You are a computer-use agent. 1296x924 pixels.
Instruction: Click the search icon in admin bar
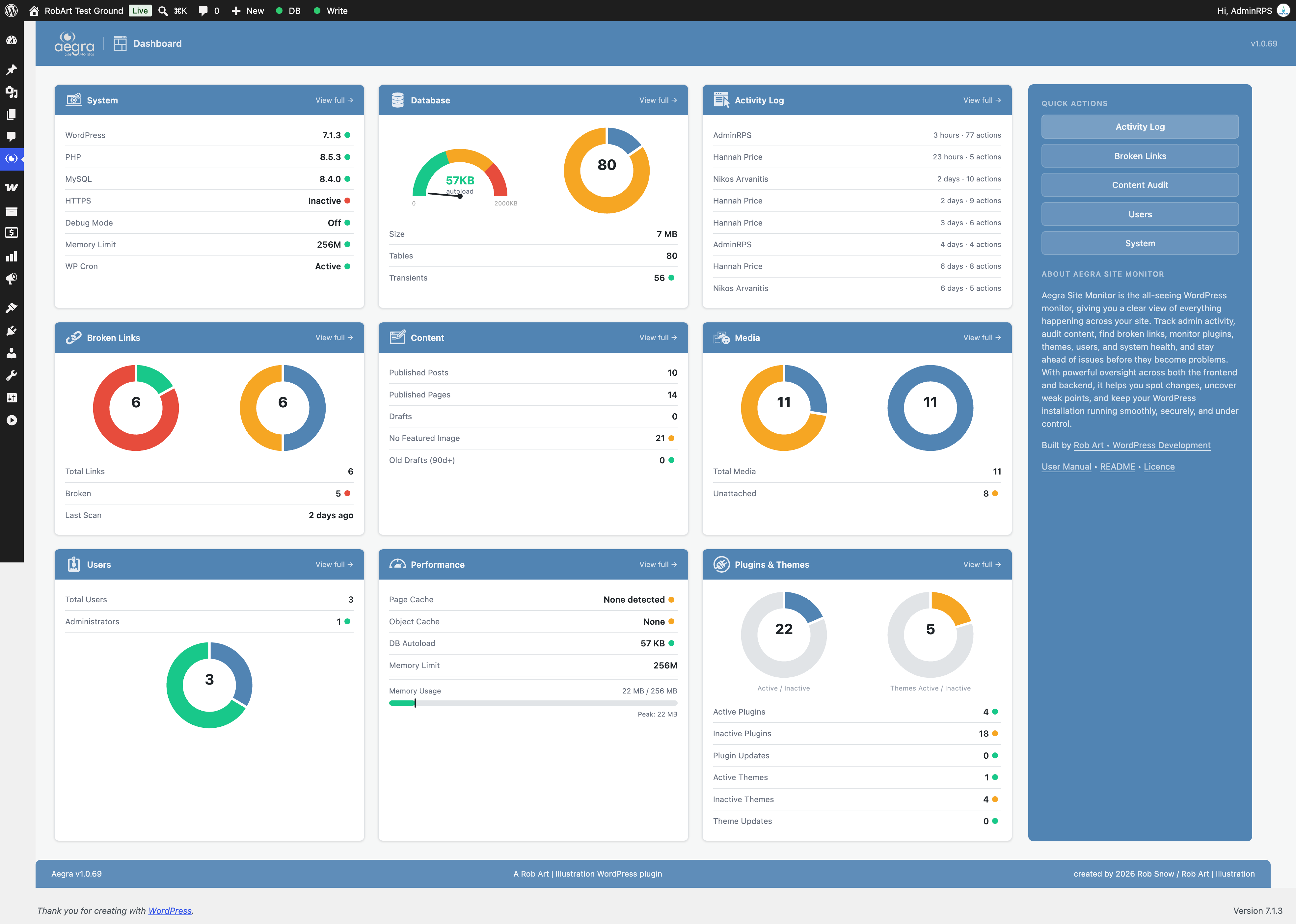click(163, 11)
